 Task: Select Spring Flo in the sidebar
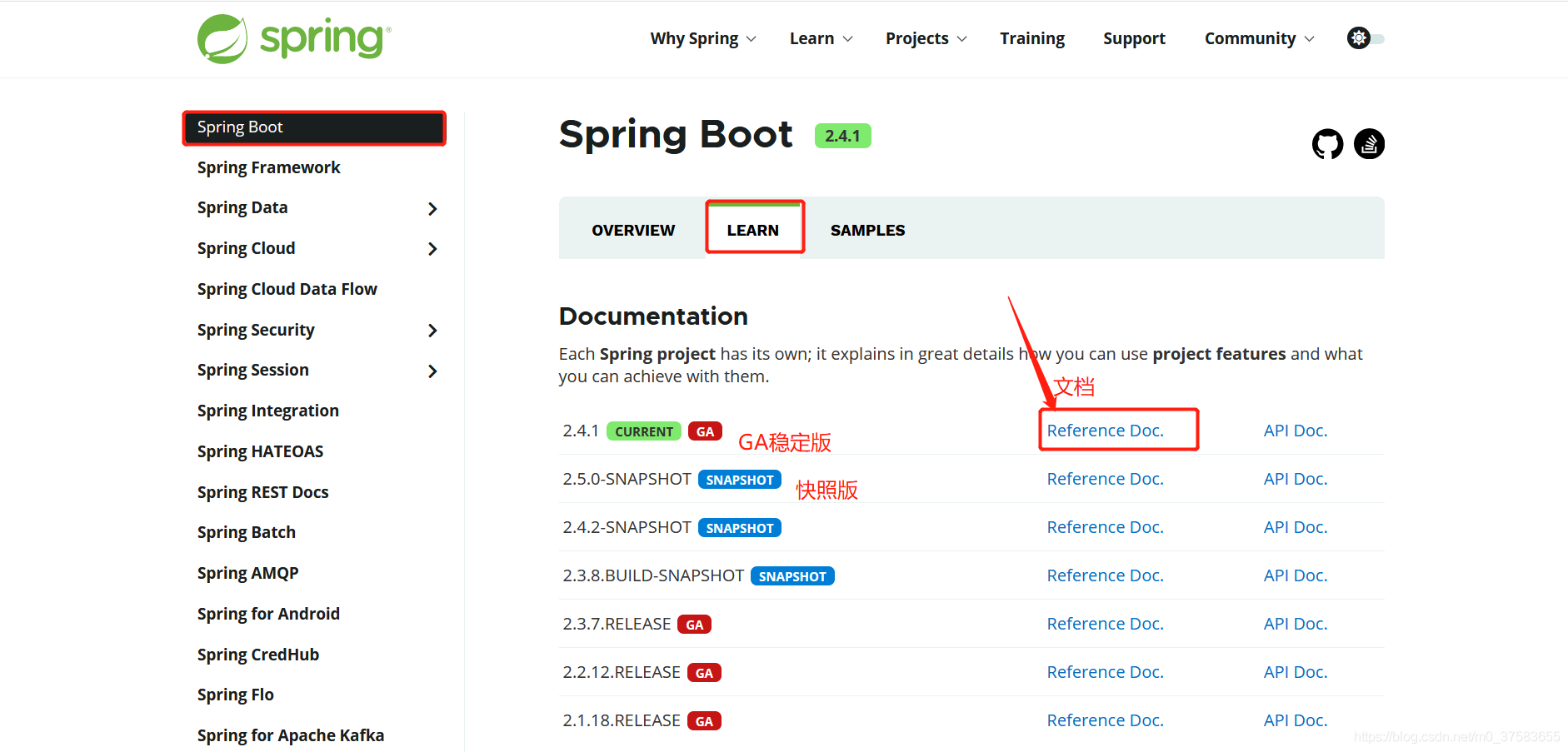(235, 695)
